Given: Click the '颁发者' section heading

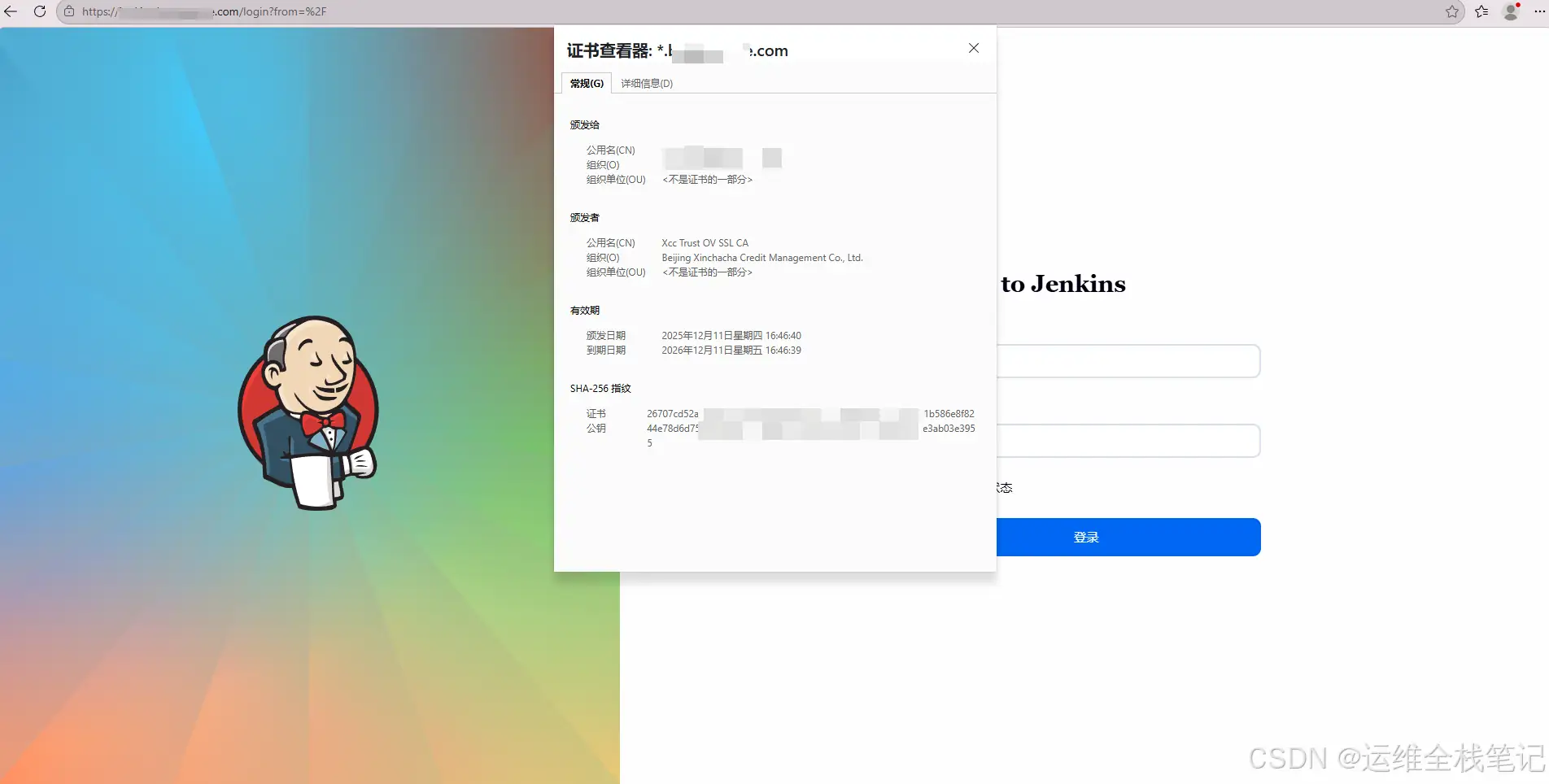Looking at the screenshot, I should (585, 218).
